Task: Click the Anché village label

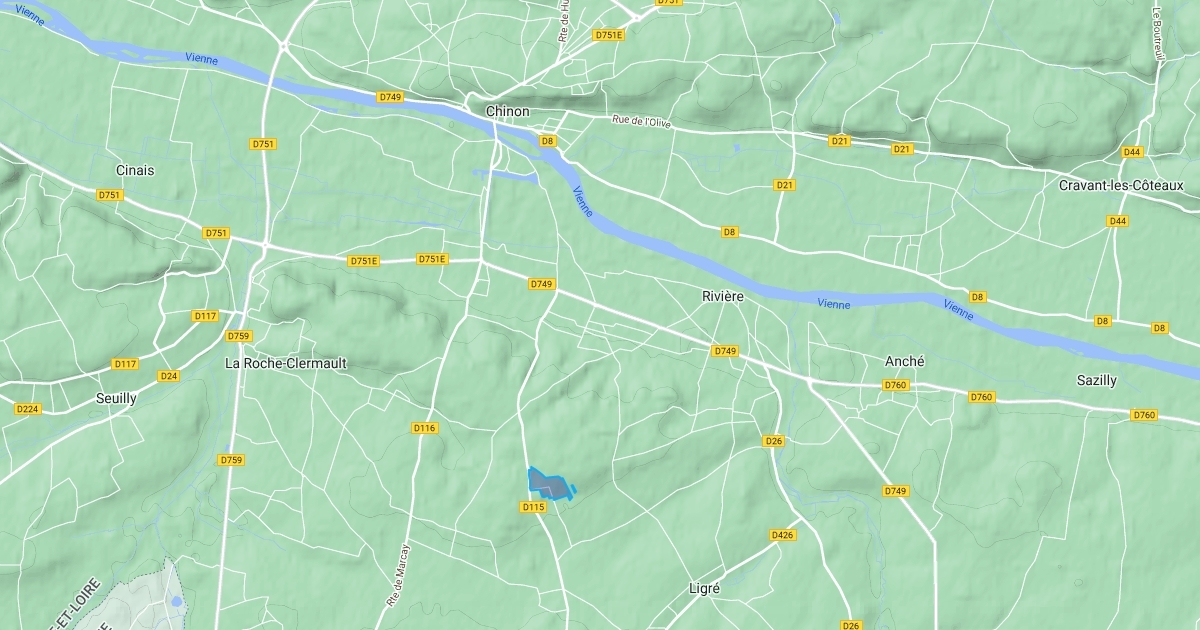Action: 905,361
